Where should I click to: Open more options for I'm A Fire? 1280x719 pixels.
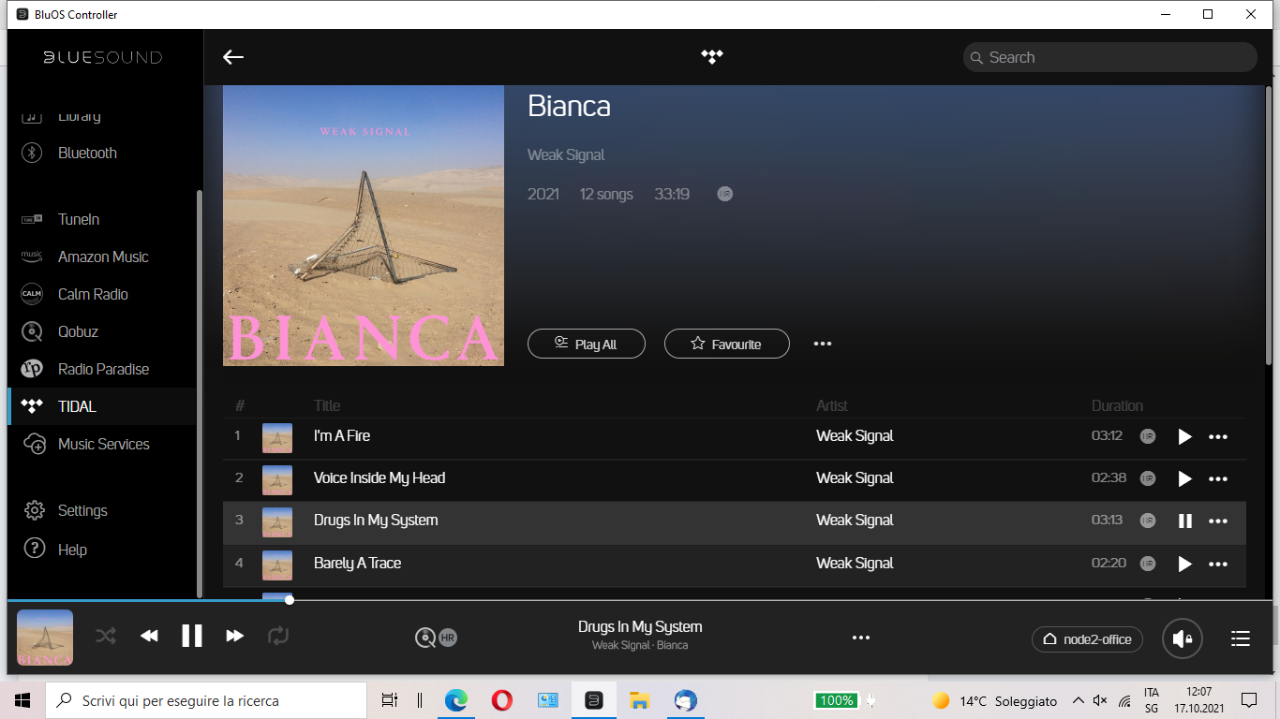pos(1218,436)
